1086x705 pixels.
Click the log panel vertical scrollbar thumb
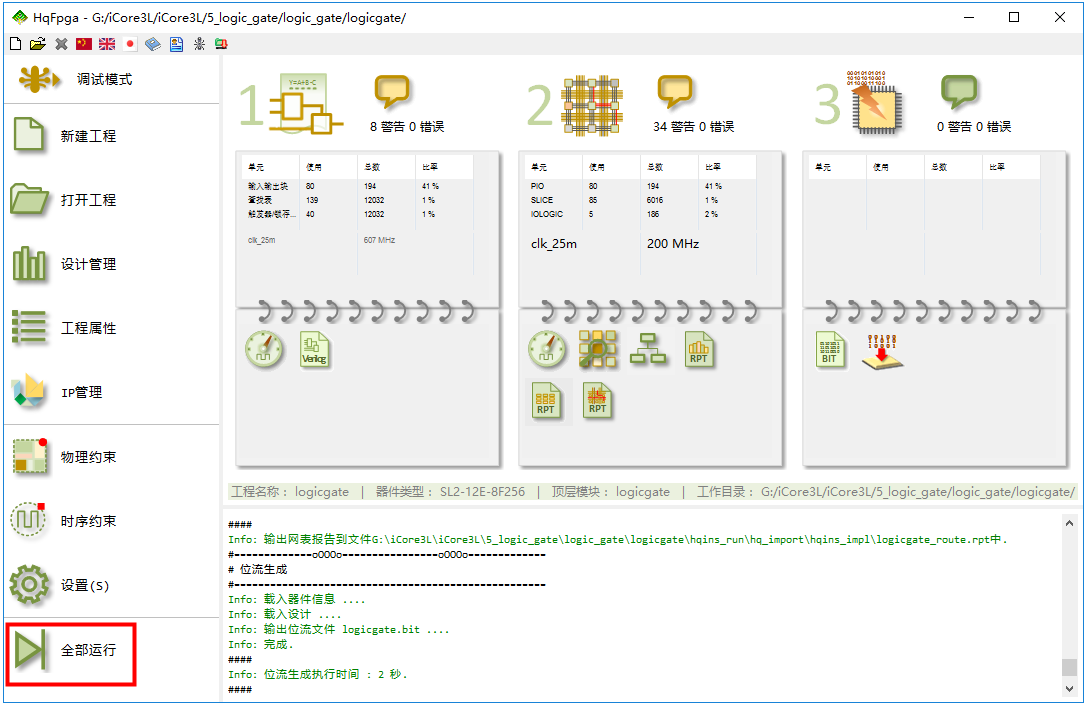pos(1069,668)
